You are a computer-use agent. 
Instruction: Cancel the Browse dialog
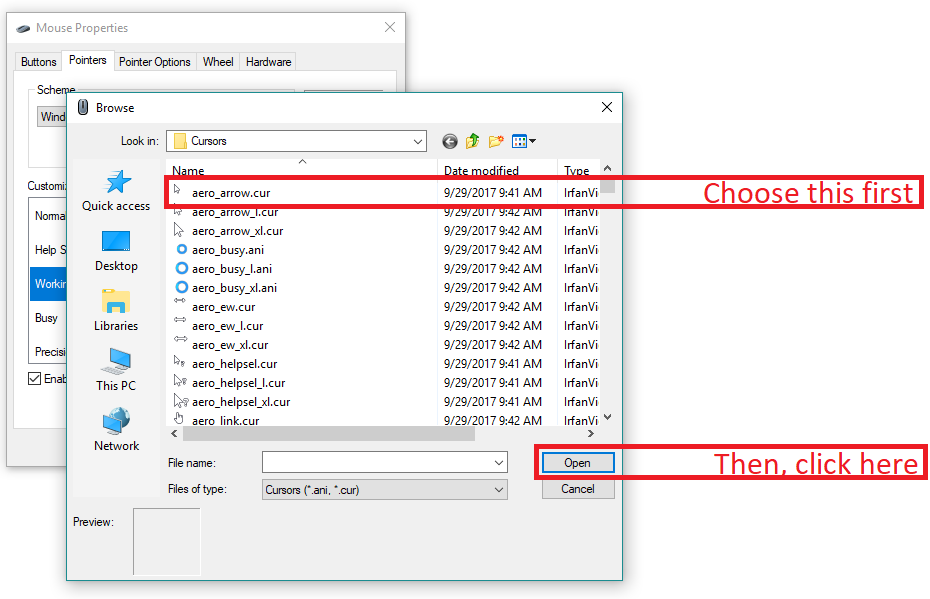tap(578, 489)
